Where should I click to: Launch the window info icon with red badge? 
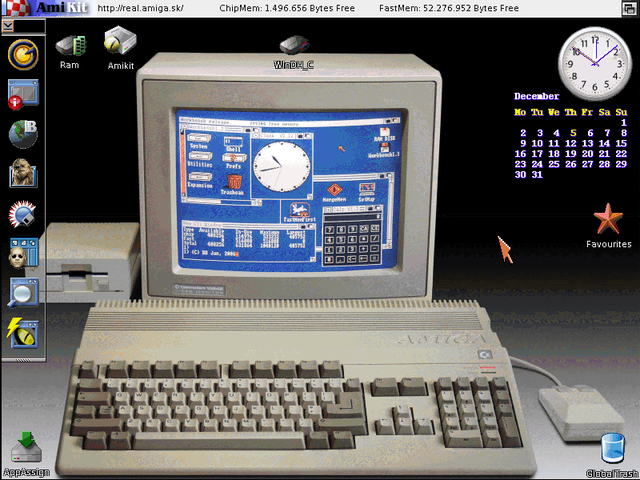23,94
